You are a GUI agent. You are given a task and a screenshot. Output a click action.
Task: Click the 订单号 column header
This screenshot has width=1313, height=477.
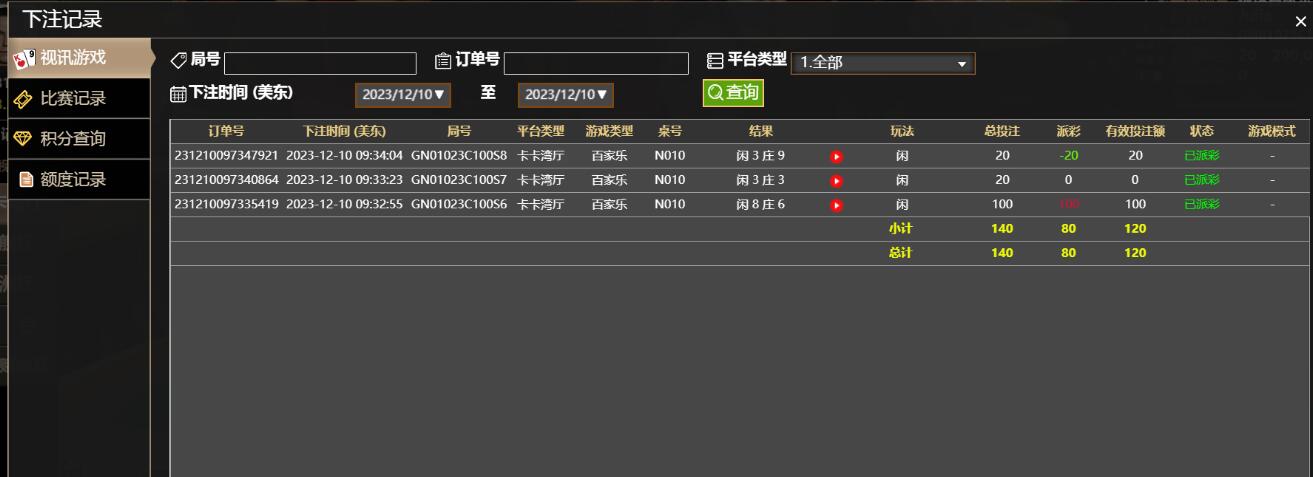226,131
